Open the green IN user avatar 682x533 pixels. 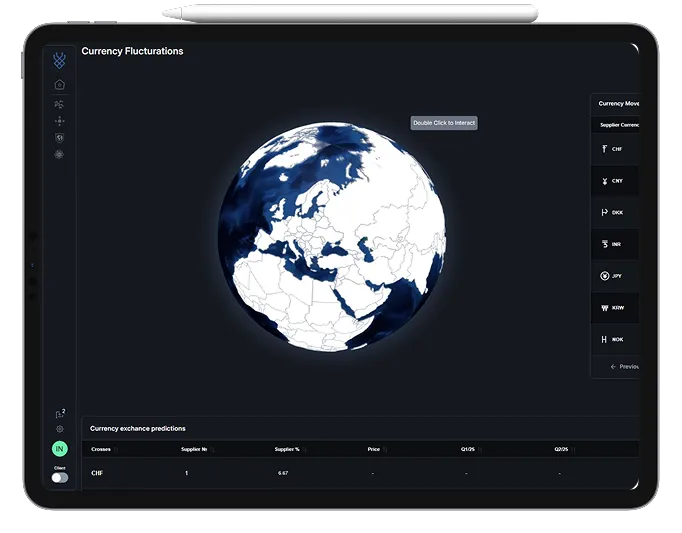click(60, 449)
